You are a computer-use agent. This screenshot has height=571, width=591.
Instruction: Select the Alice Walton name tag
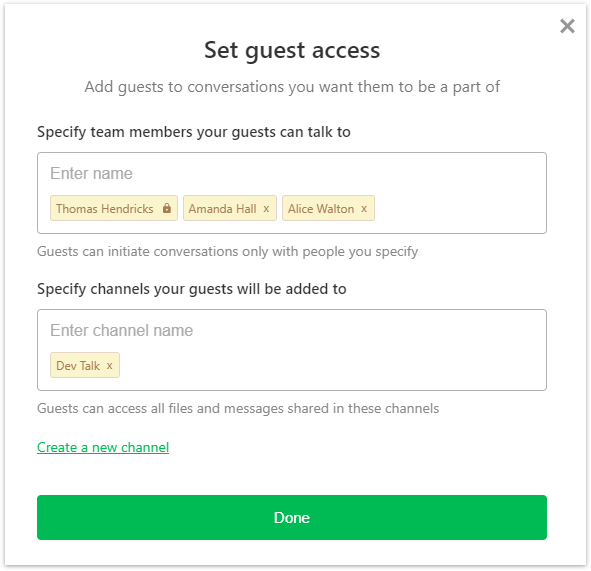point(328,208)
